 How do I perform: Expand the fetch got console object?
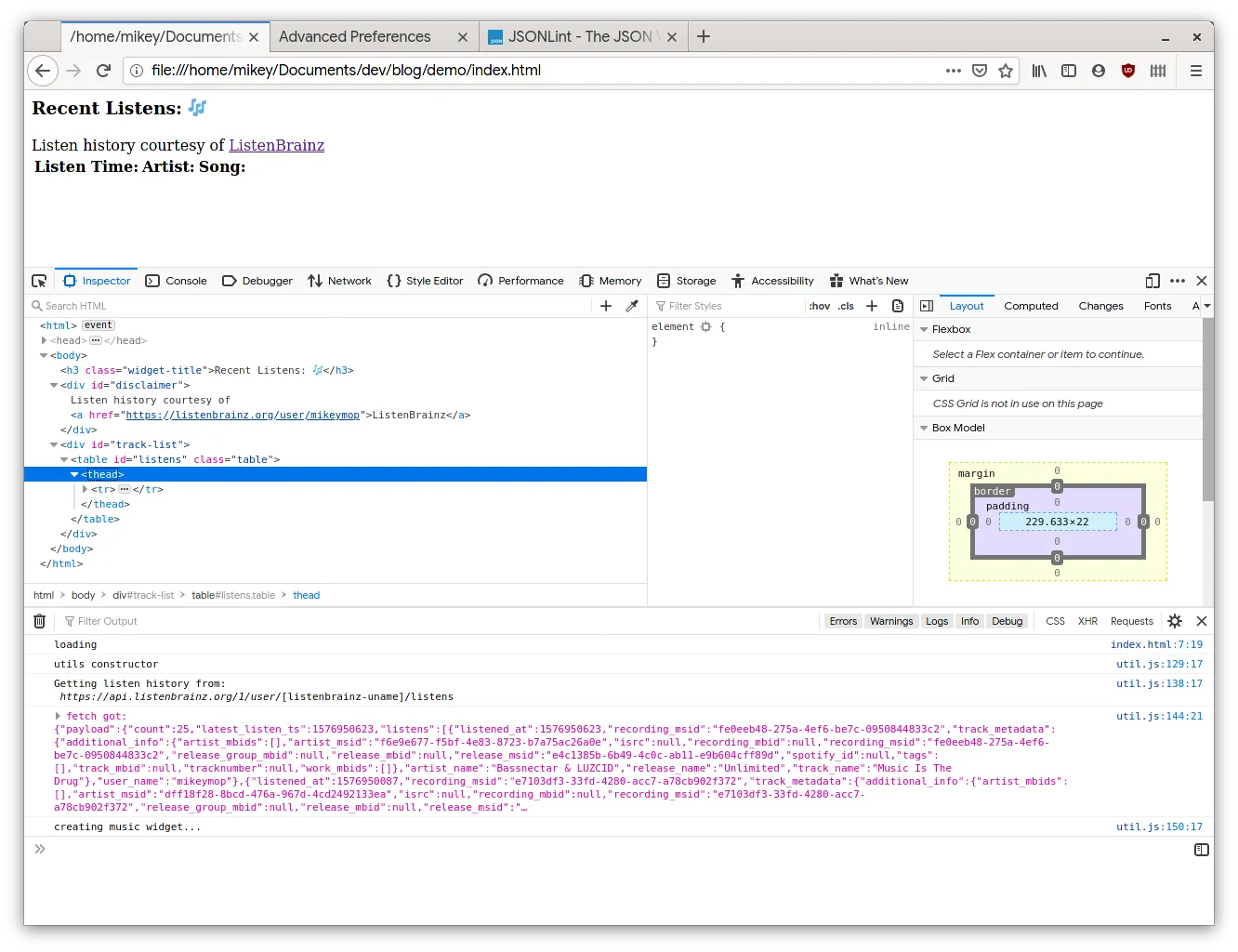point(58,716)
